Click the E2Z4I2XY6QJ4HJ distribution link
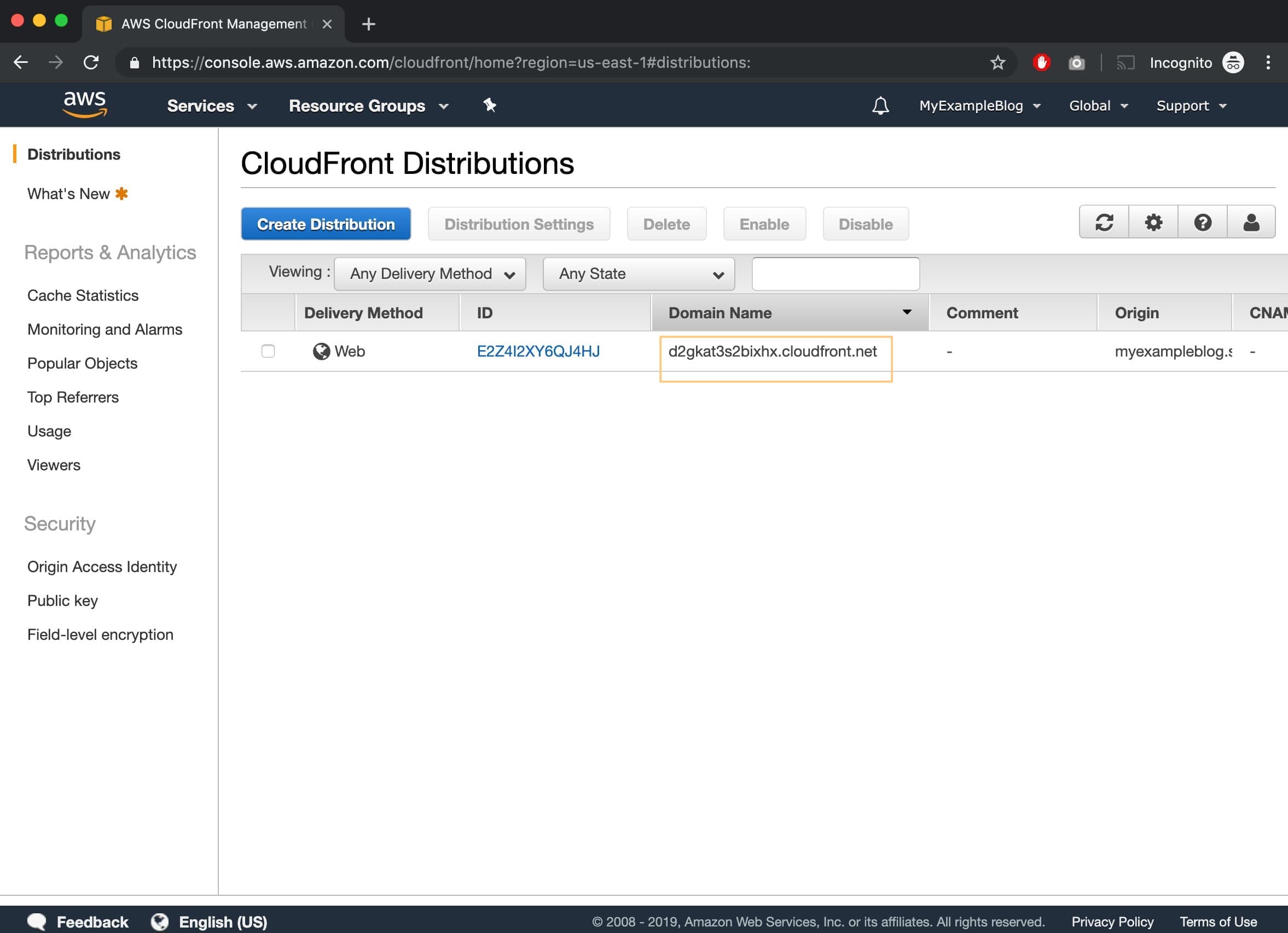 tap(537, 351)
